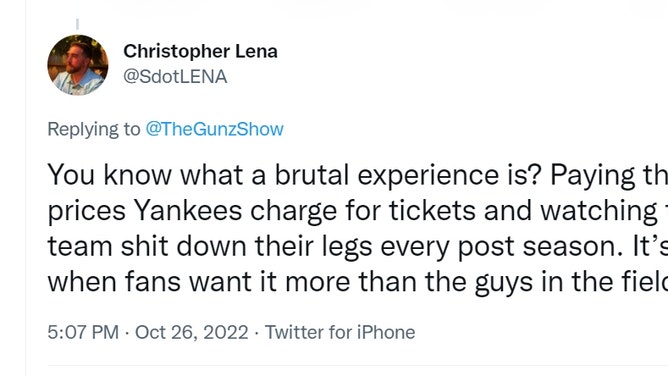Click the 5:07 PM timestamp
668x376 pixels.
tap(83, 333)
